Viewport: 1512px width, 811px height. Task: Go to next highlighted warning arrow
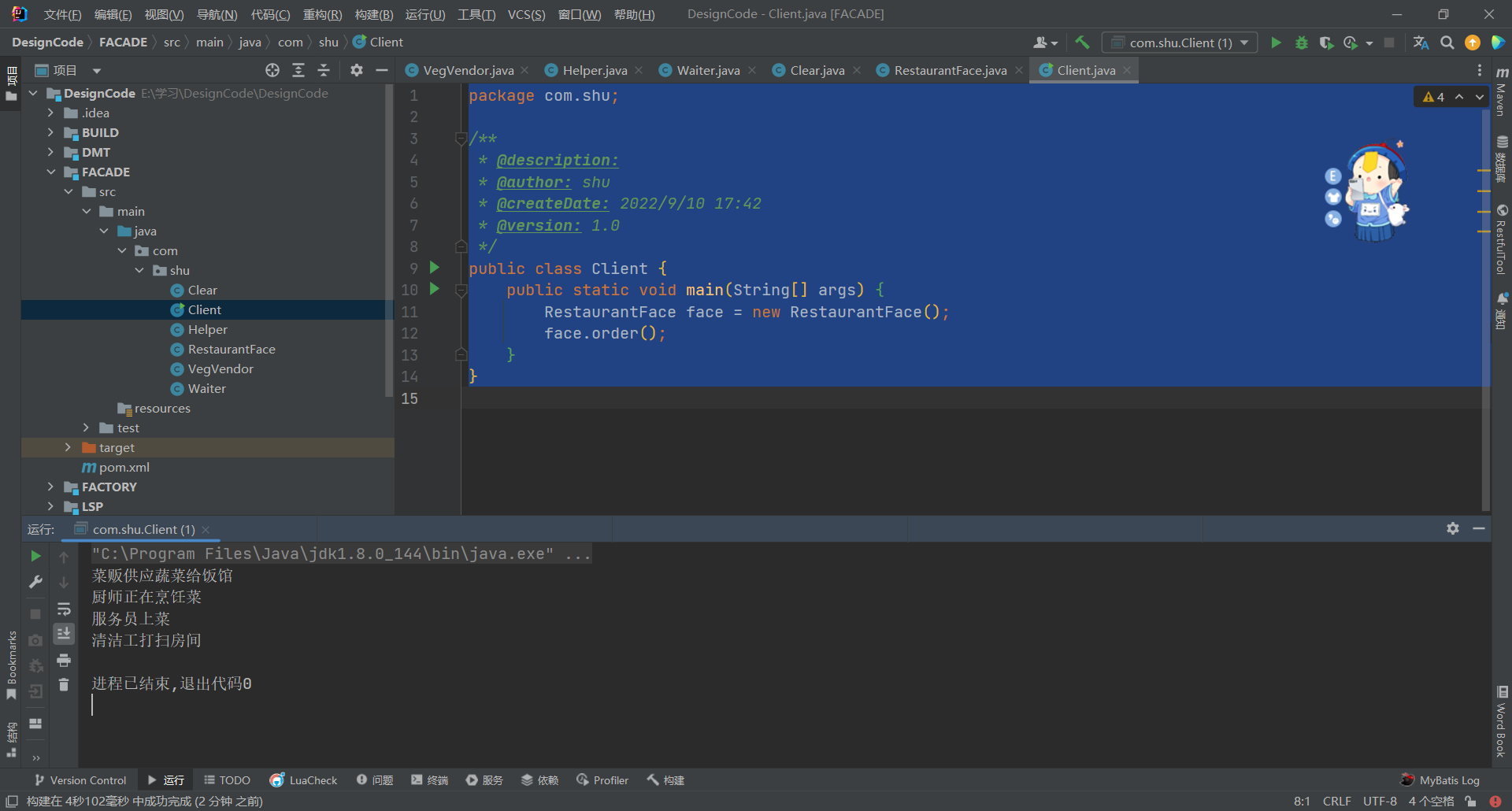1480,97
